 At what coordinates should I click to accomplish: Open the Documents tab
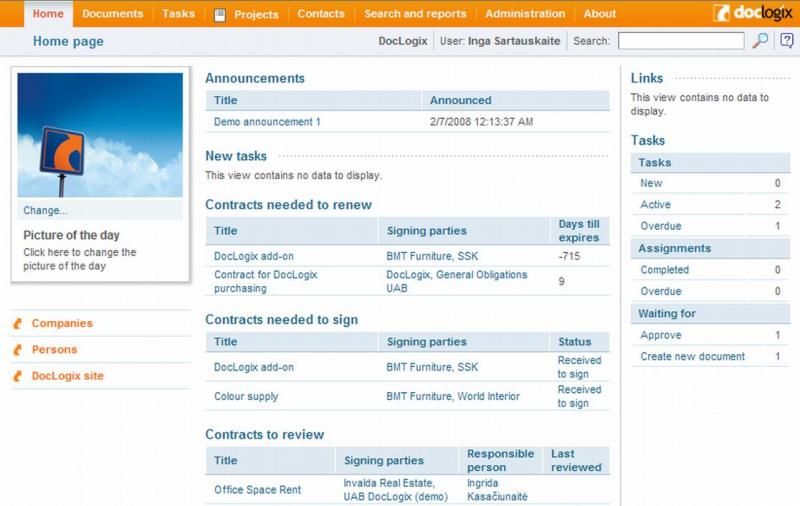point(113,14)
